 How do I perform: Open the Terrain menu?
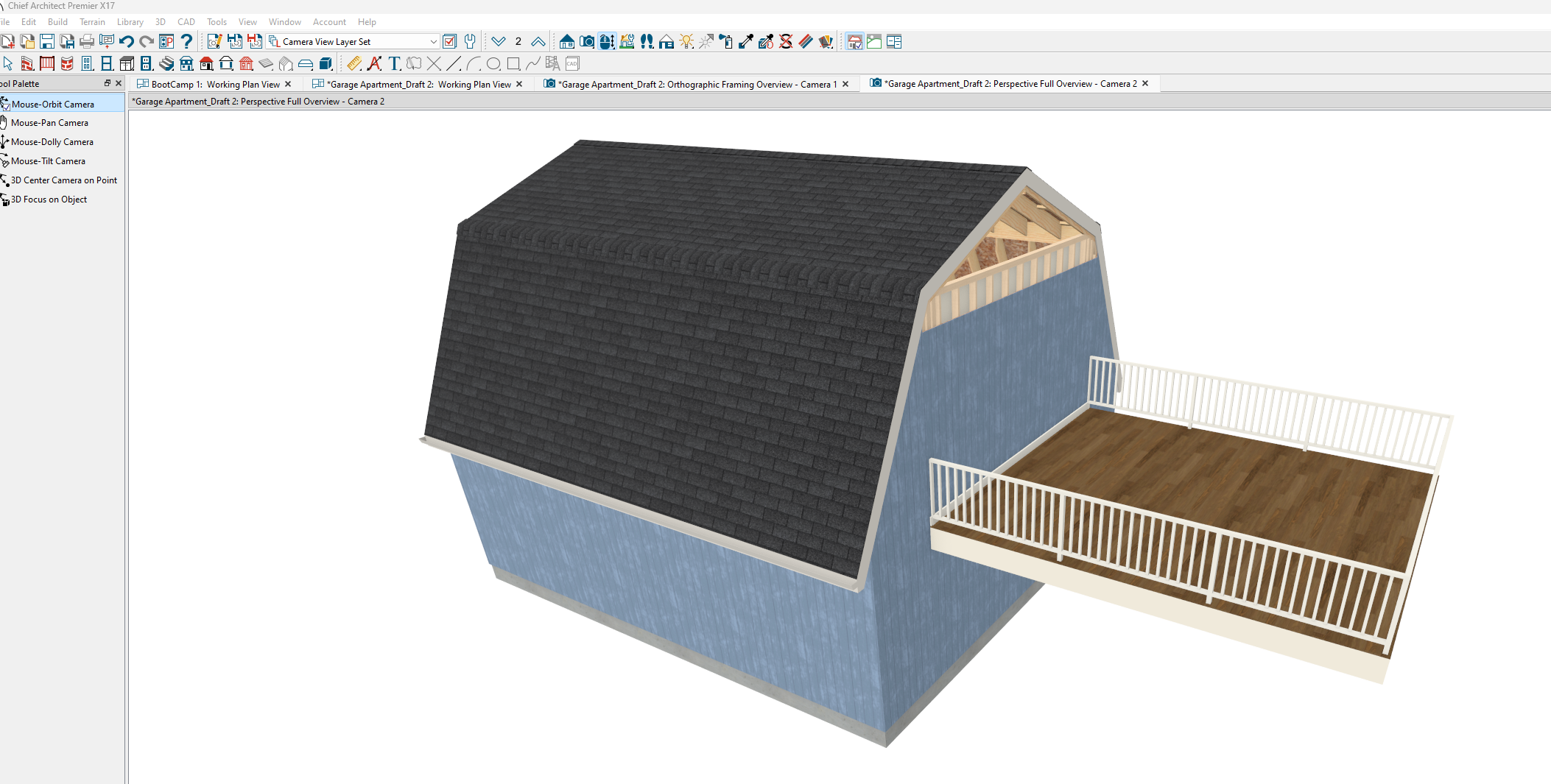[92, 22]
